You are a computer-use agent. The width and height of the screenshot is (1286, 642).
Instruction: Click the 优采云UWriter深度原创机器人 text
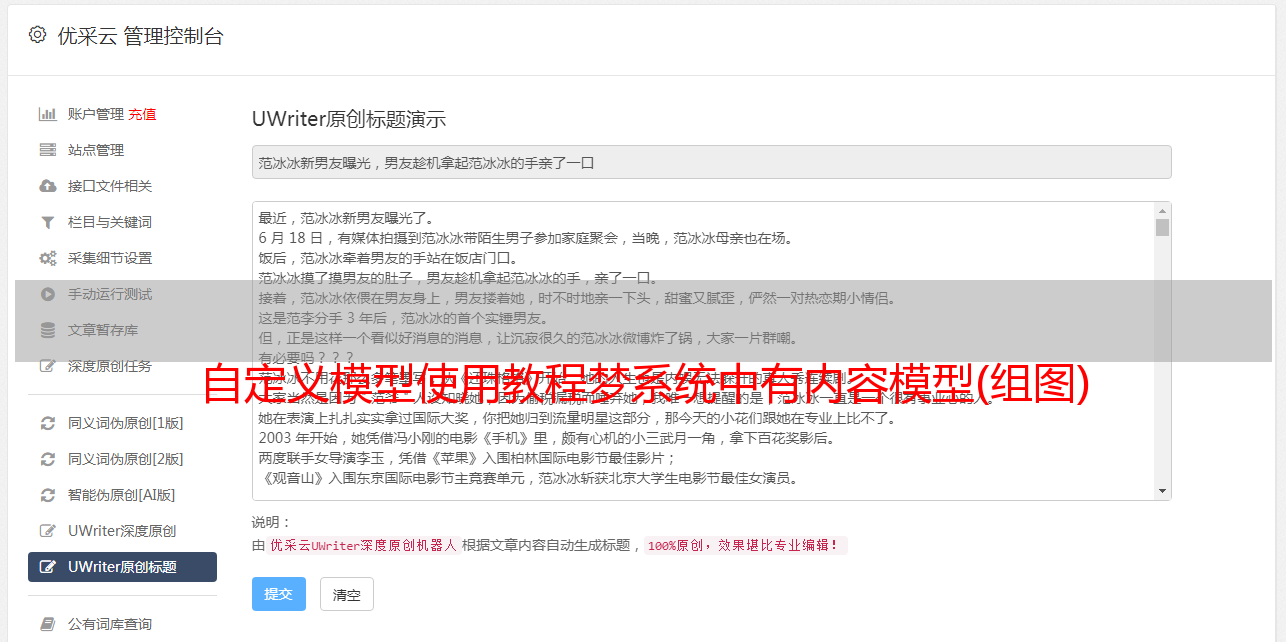(x=363, y=546)
